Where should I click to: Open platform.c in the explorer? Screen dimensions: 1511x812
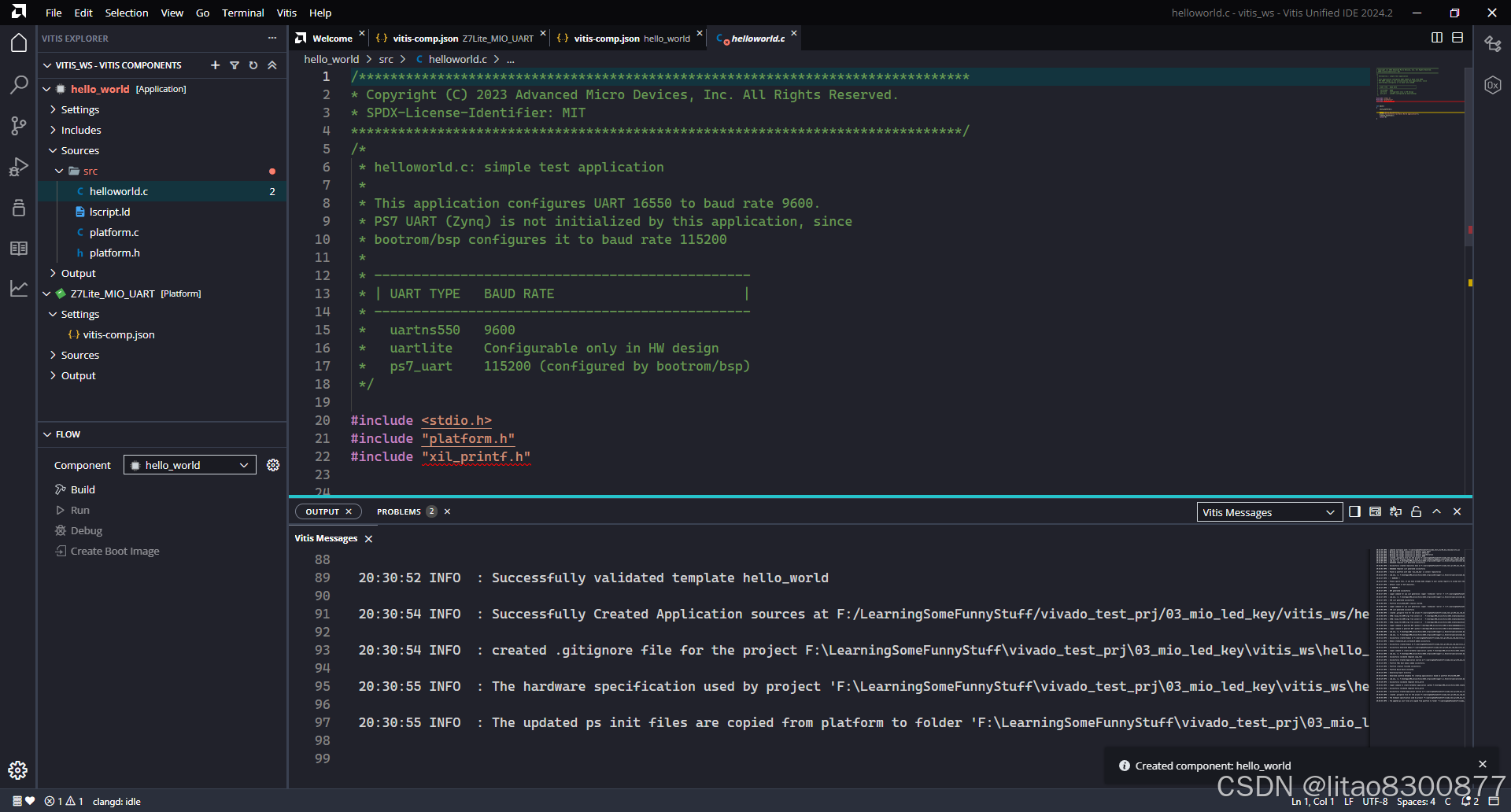coord(114,232)
